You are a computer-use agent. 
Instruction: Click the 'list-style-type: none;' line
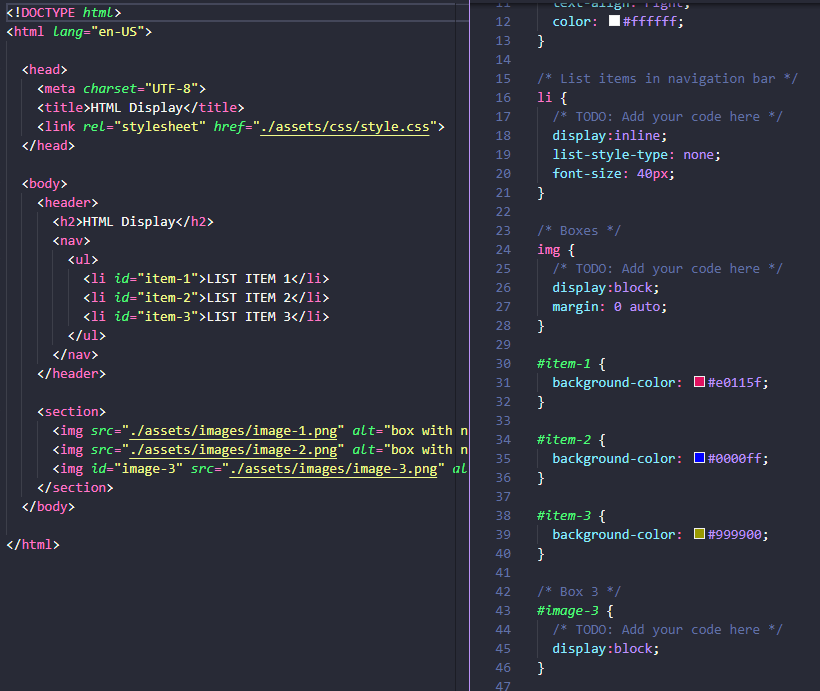636,155
